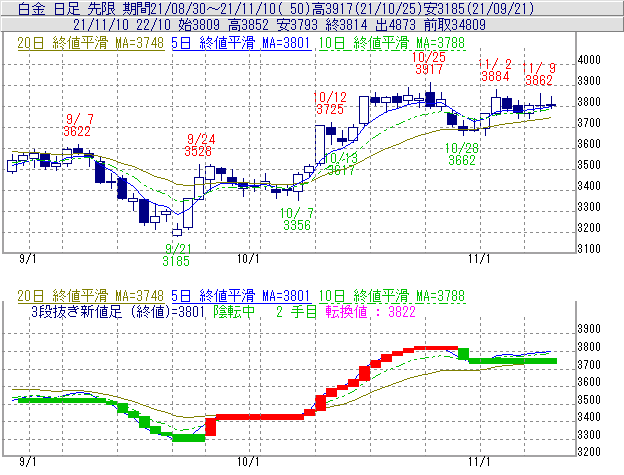Click the tall white candlestick on 10/12
The image size is (624, 475).
(x=320, y=144)
